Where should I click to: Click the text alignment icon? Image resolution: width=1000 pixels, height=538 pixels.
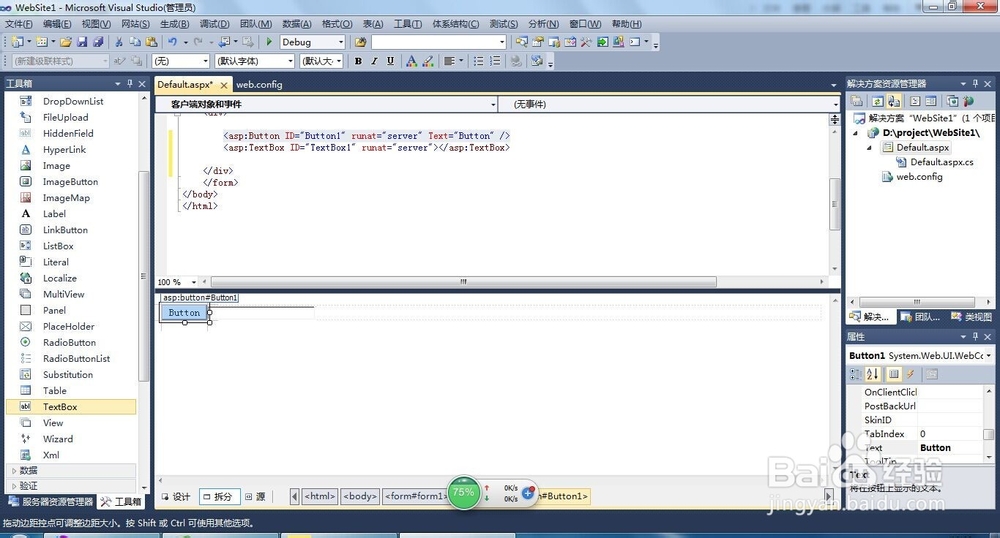(449, 61)
